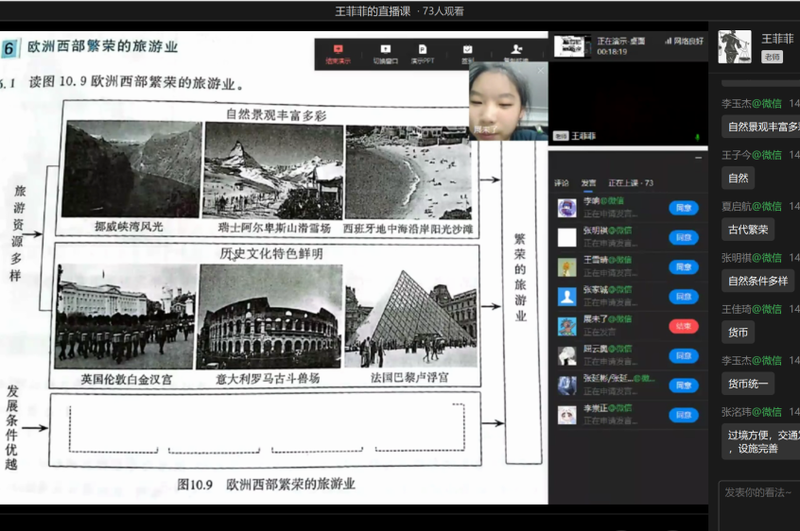Click the 挪威峡湾风光 photo in slide

[x=132, y=169]
